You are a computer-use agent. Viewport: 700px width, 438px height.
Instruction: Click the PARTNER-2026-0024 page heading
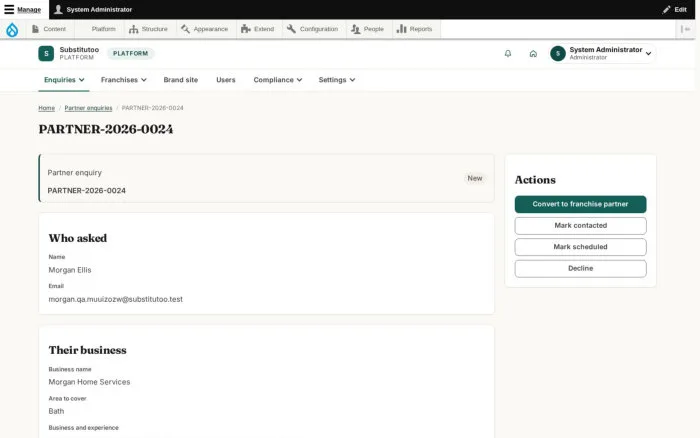click(x=106, y=129)
